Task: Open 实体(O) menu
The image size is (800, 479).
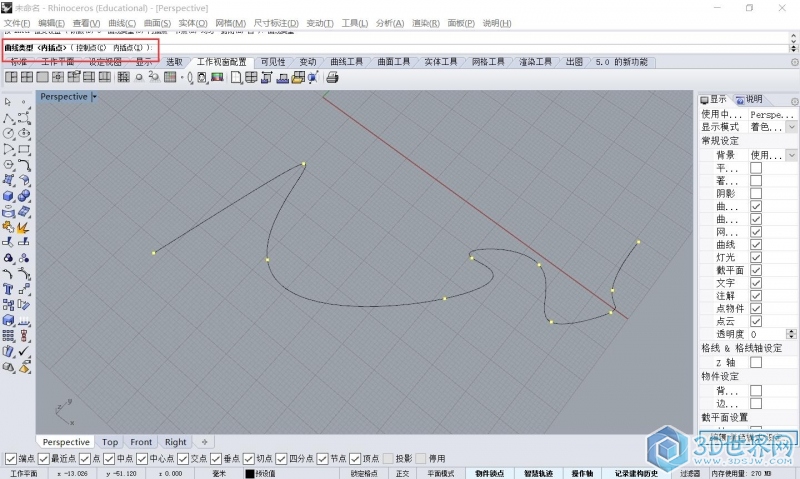Action: tap(193, 23)
